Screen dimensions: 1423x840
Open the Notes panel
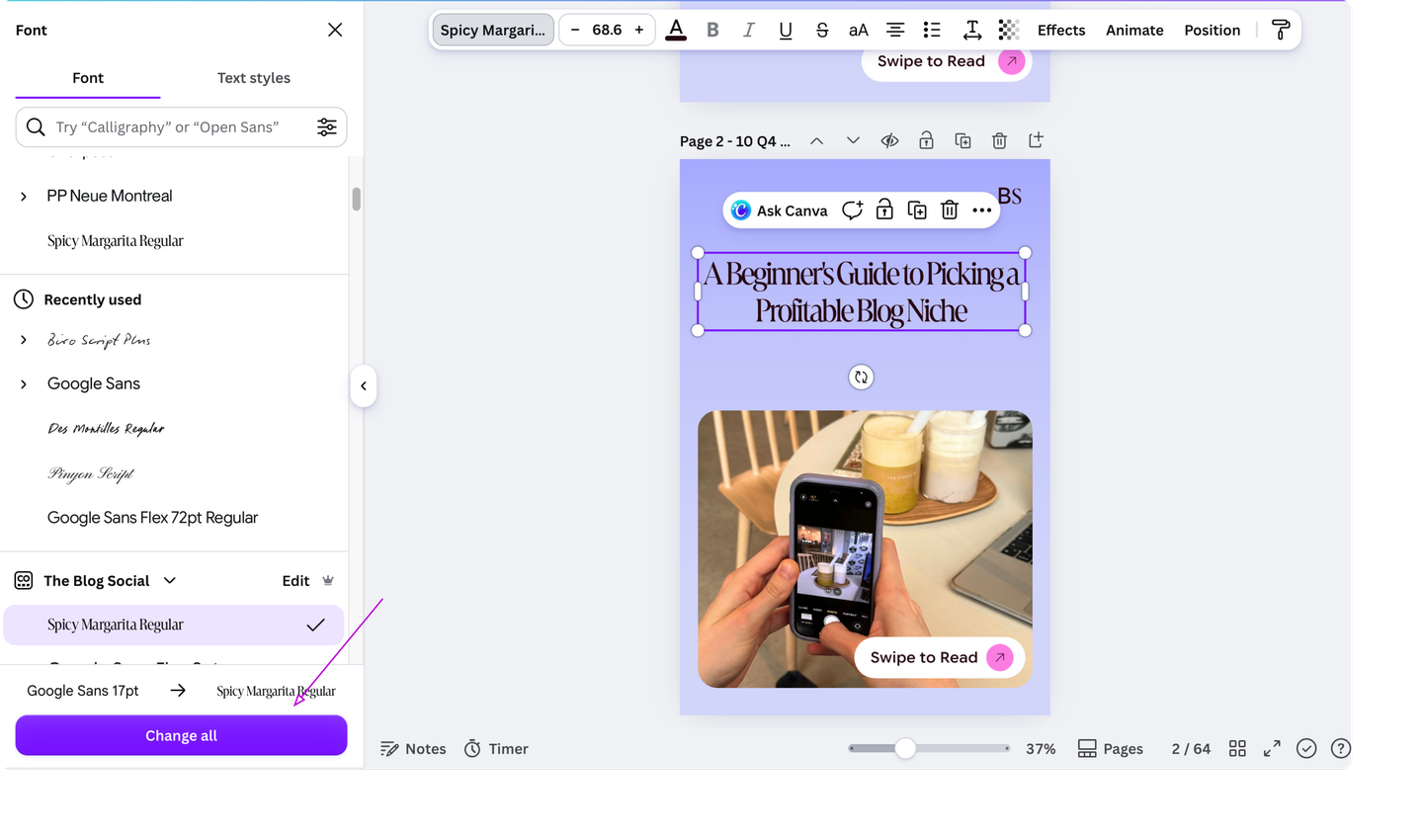414,748
